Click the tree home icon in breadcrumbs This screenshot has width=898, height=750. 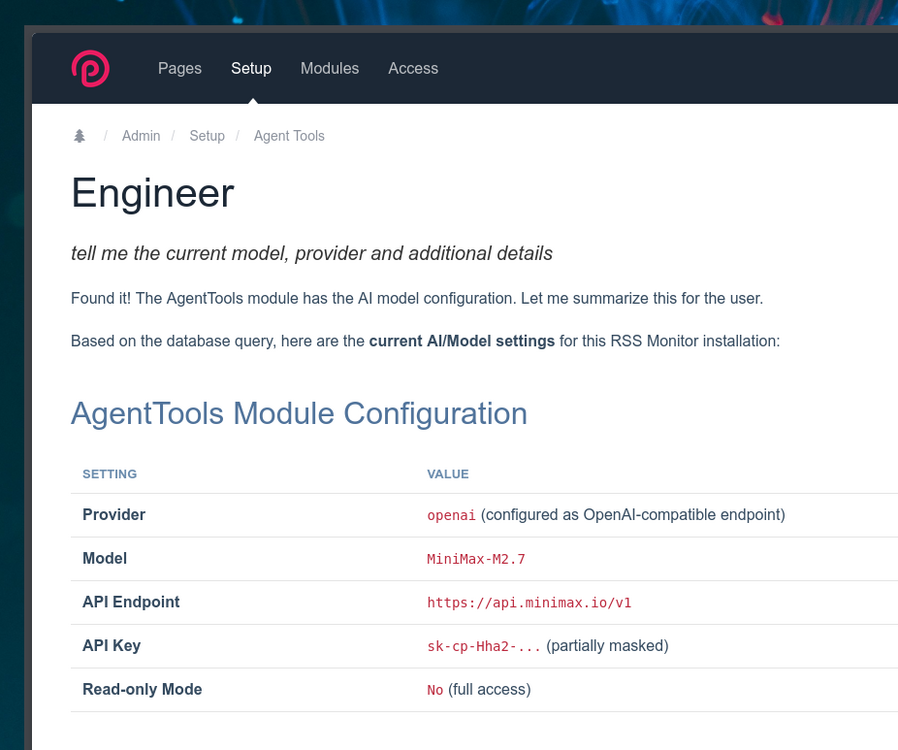click(80, 136)
